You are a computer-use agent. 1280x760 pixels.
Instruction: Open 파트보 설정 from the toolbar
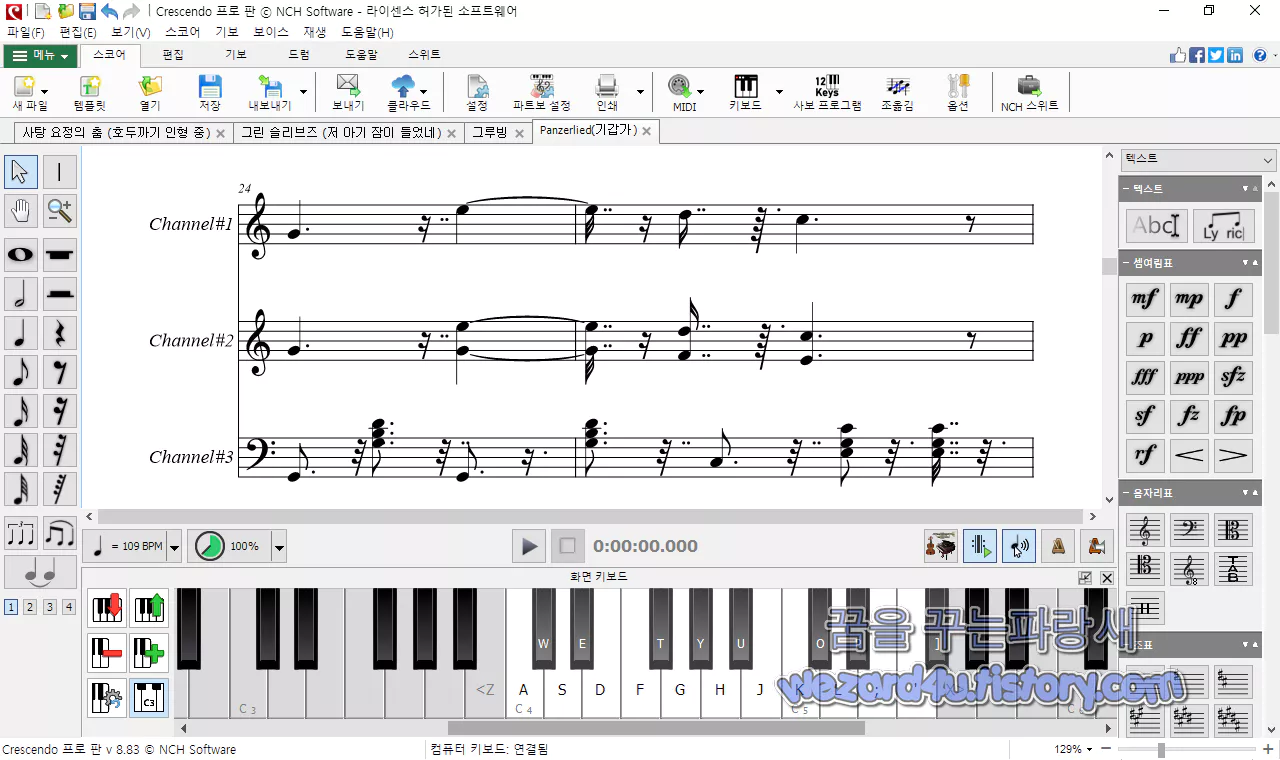click(541, 92)
